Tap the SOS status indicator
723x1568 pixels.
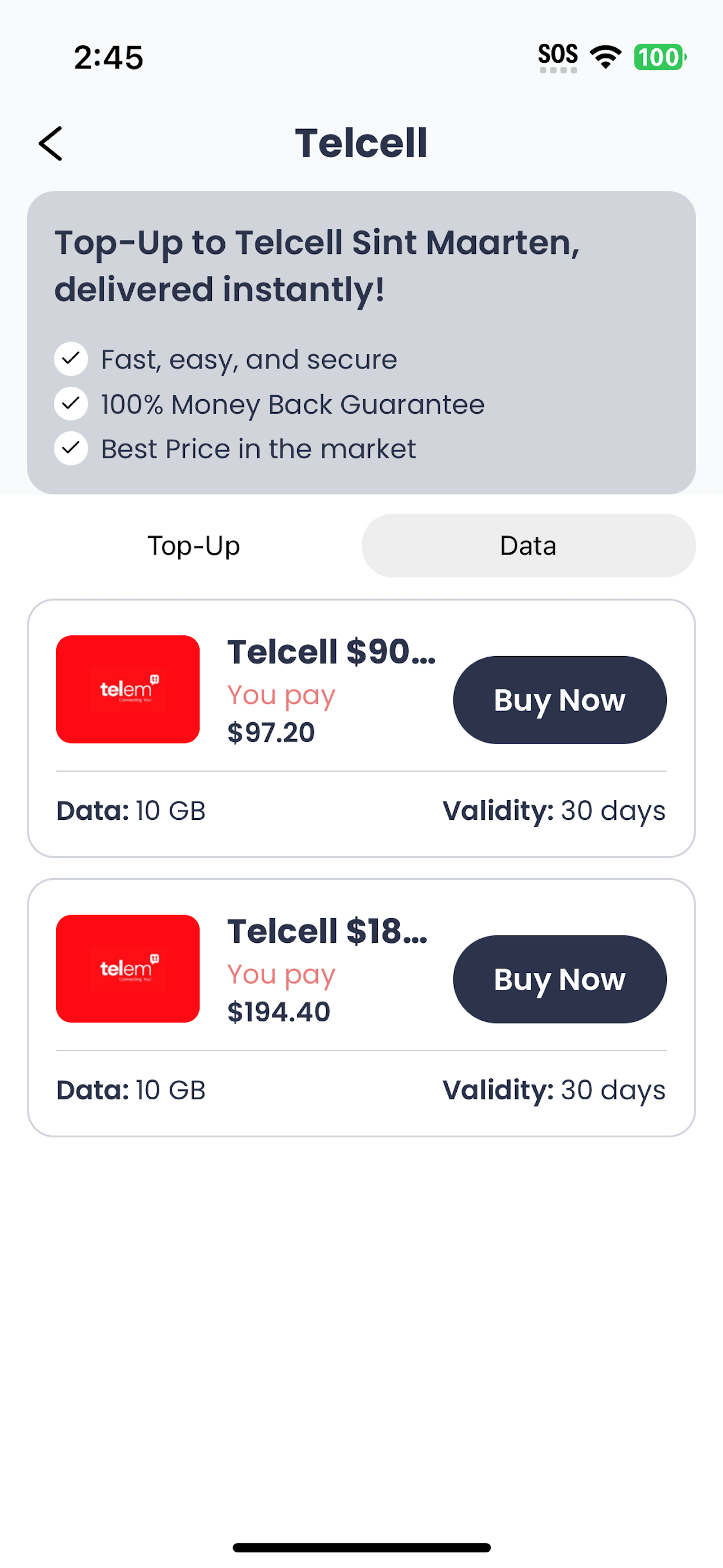tap(558, 58)
